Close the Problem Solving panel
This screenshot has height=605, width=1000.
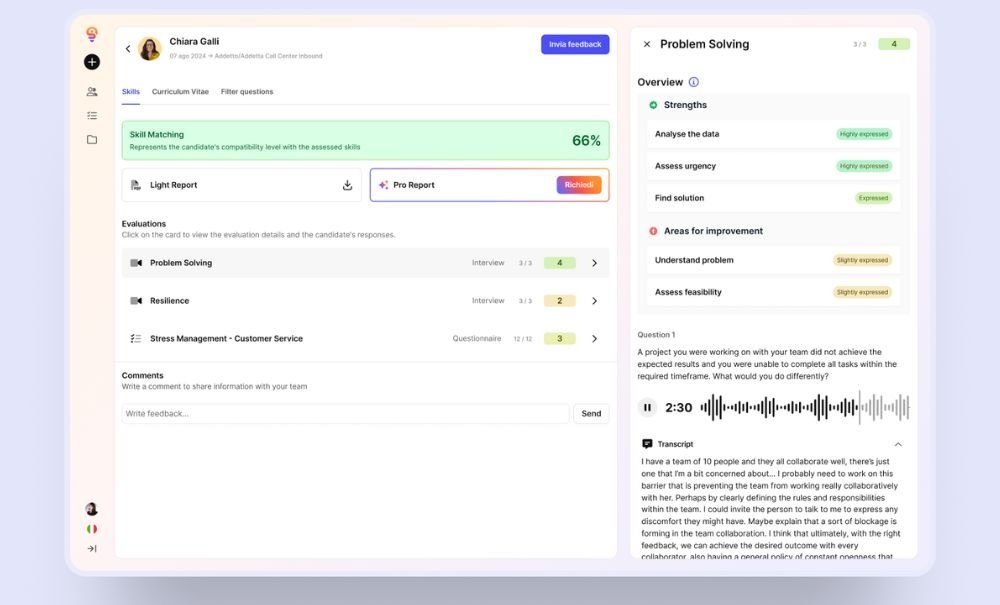point(647,44)
